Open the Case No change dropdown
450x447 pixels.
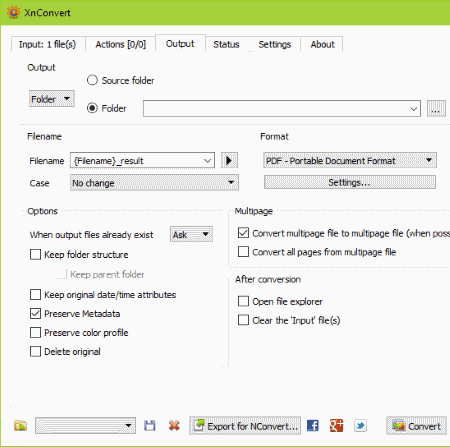[154, 183]
